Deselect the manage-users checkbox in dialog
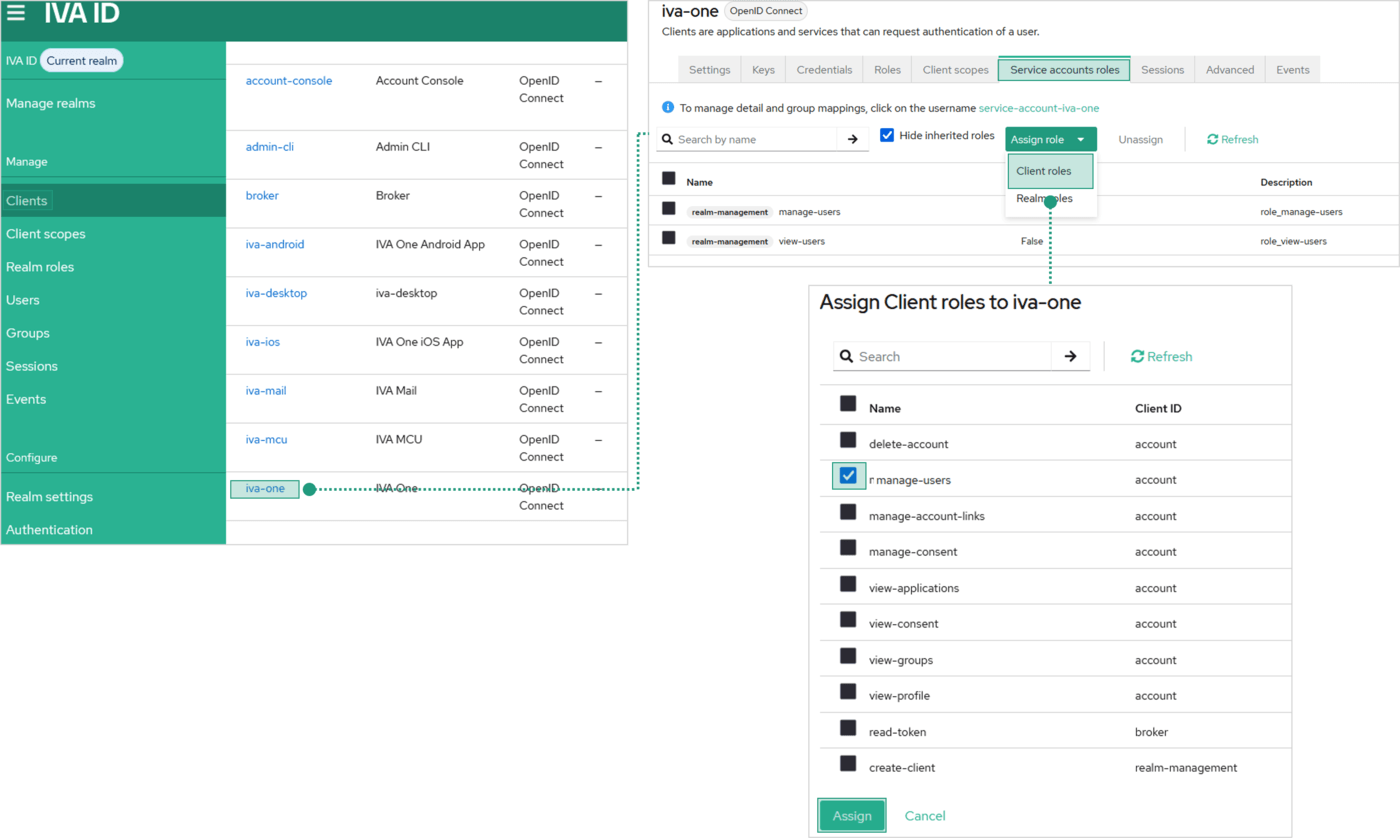 [x=848, y=476]
